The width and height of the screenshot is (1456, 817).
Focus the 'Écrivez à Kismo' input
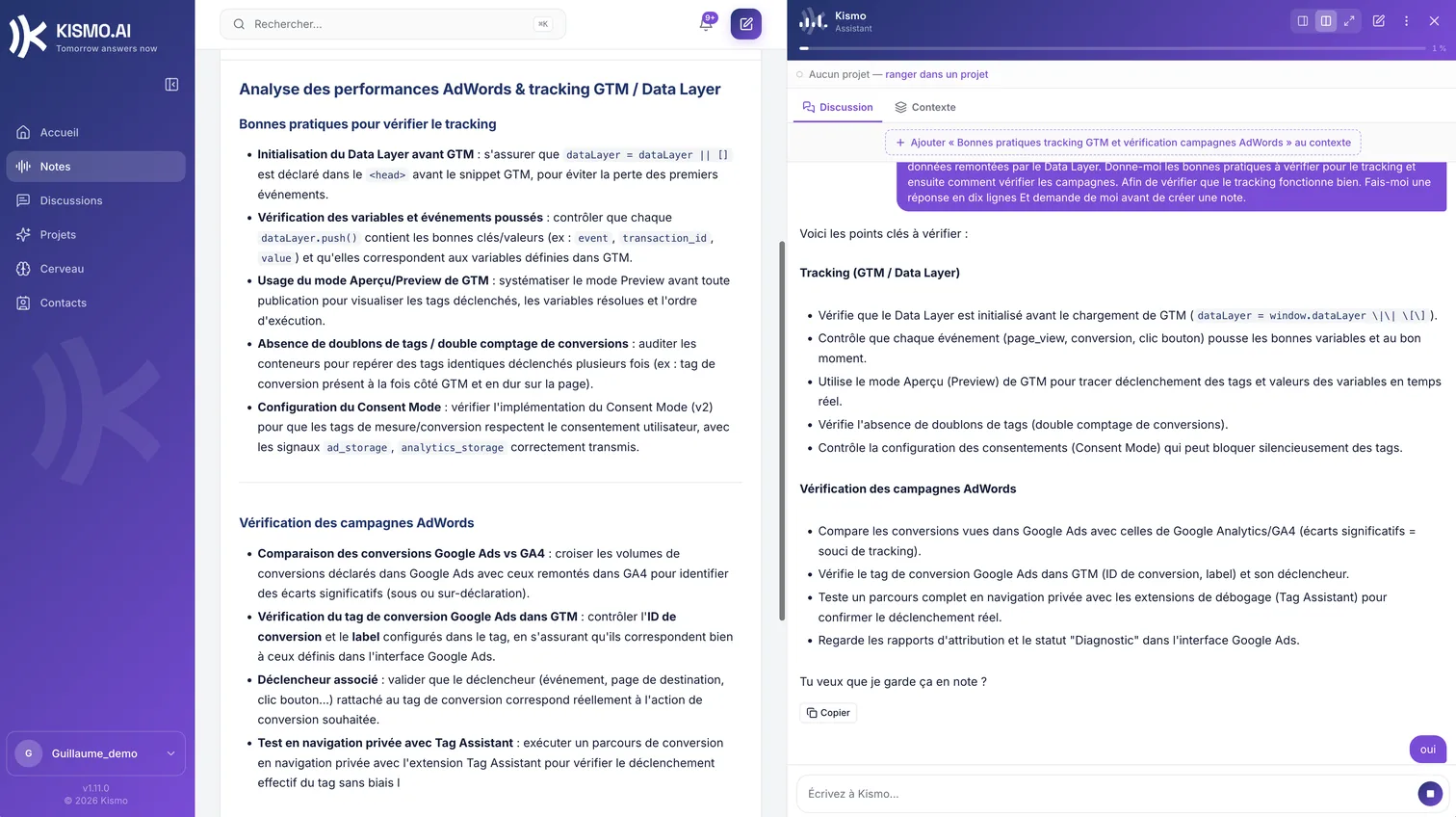tap(1107, 794)
